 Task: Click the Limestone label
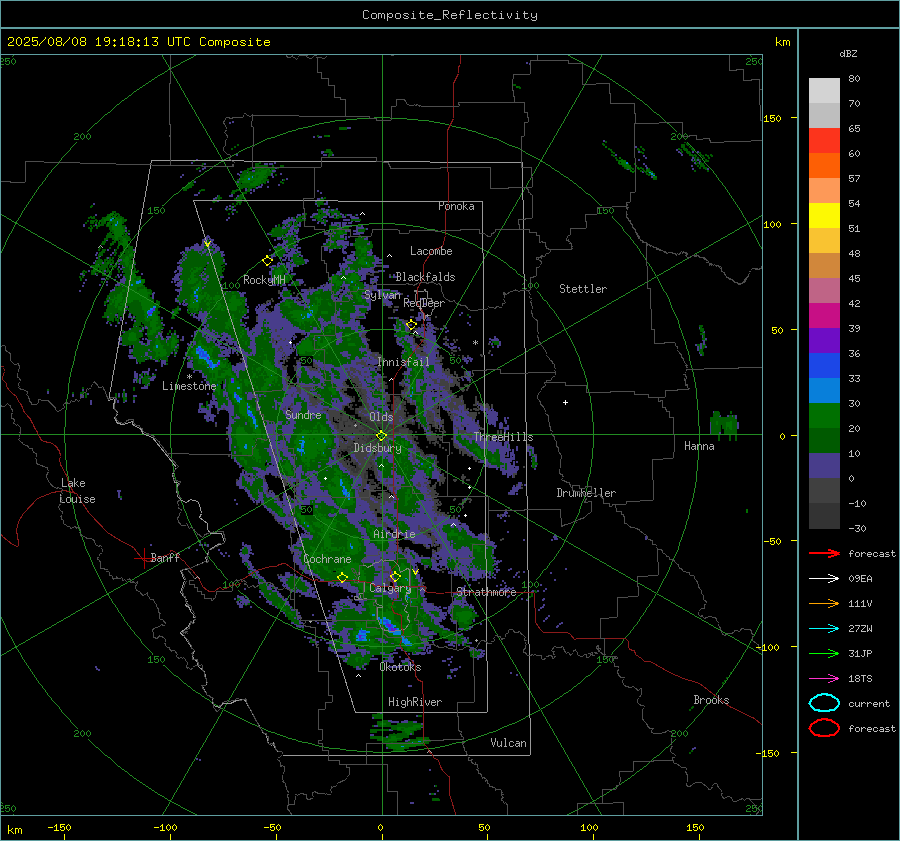(x=189, y=386)
